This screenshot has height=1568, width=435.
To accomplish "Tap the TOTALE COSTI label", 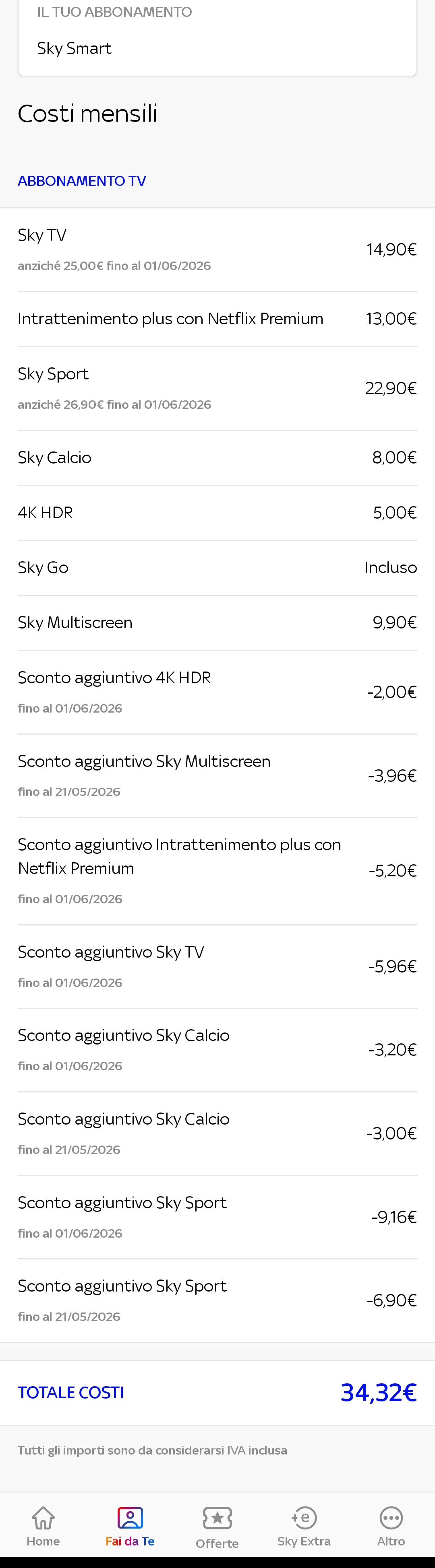I will click(x=70, y=1392).
